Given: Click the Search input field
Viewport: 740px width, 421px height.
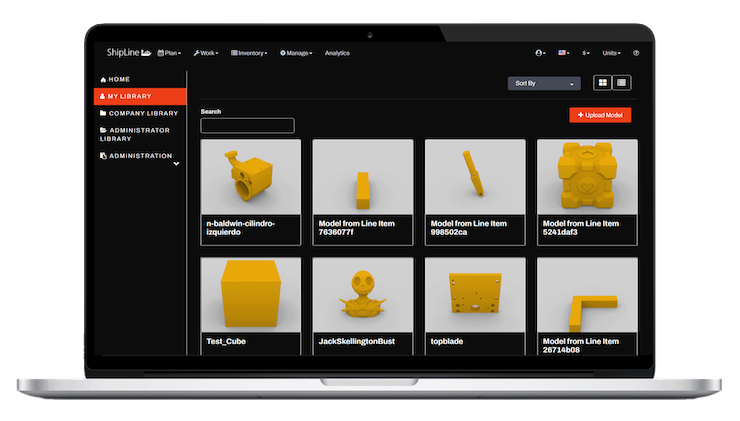Looking at the screenshot, I should 247,126.
